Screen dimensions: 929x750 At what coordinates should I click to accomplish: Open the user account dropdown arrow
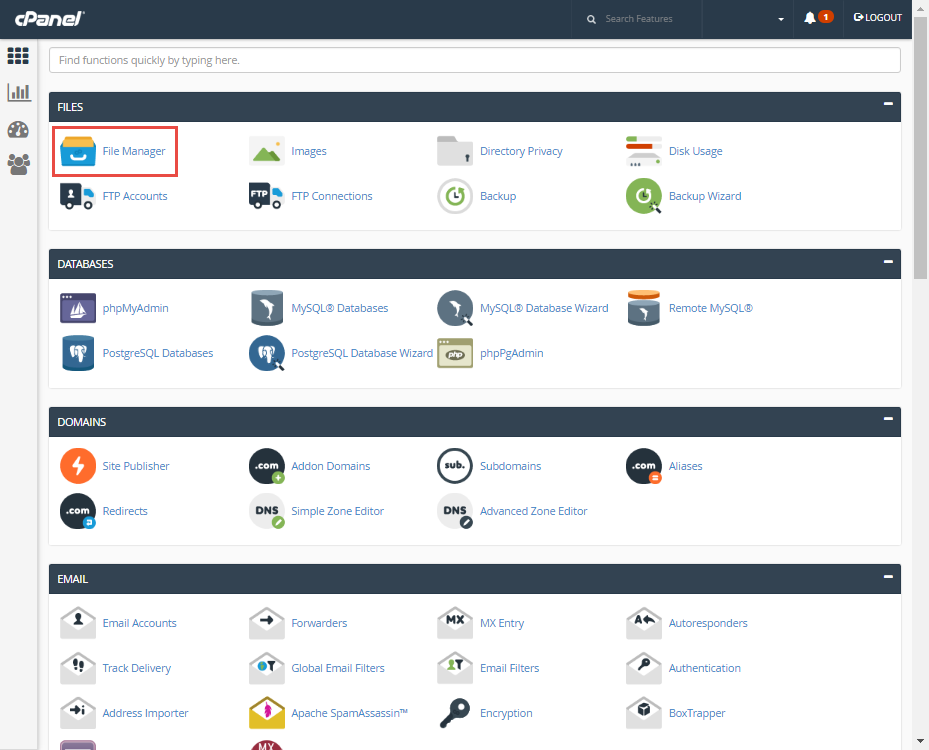pos(780,19)
